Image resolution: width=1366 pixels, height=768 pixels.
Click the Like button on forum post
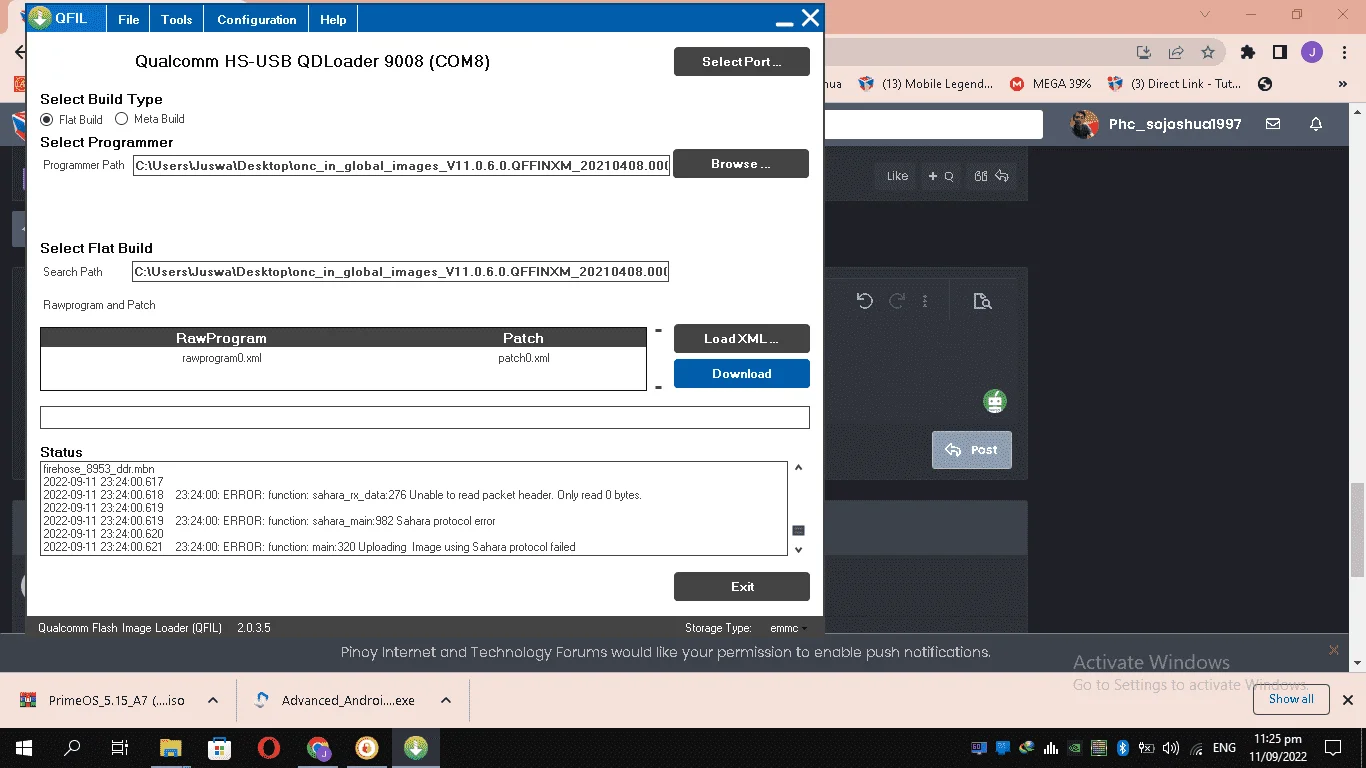click(x=897, y=176)
